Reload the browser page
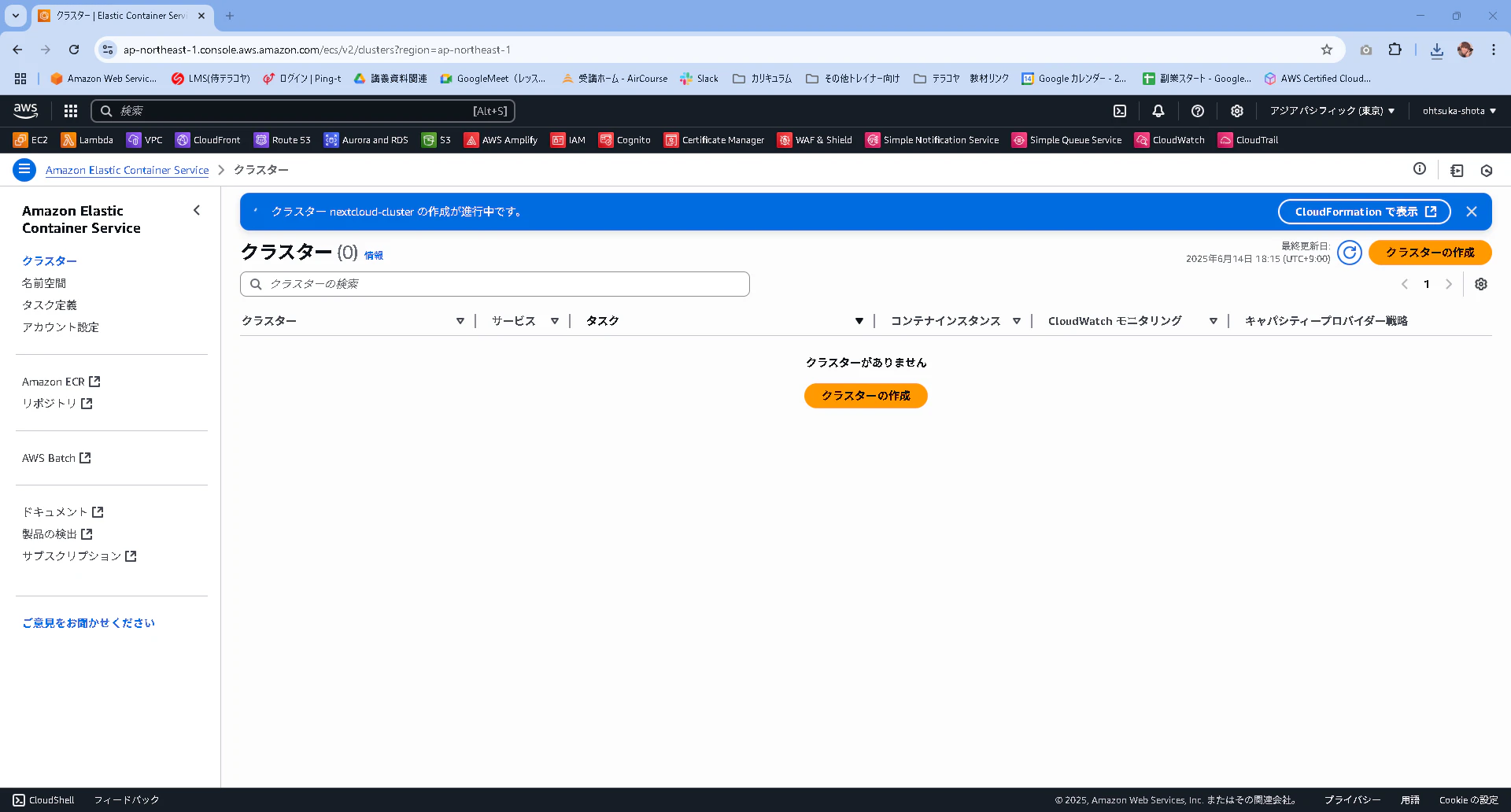Viewport: 1511px width, 812px height. point(74,50)
